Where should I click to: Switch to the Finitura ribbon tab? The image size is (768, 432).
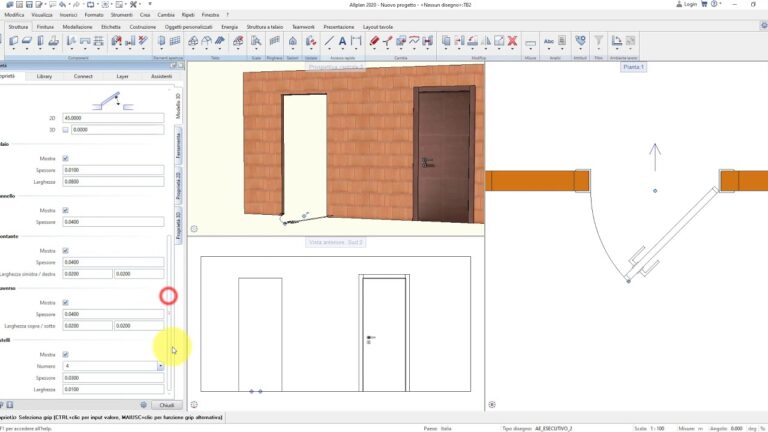pos(45,27)
